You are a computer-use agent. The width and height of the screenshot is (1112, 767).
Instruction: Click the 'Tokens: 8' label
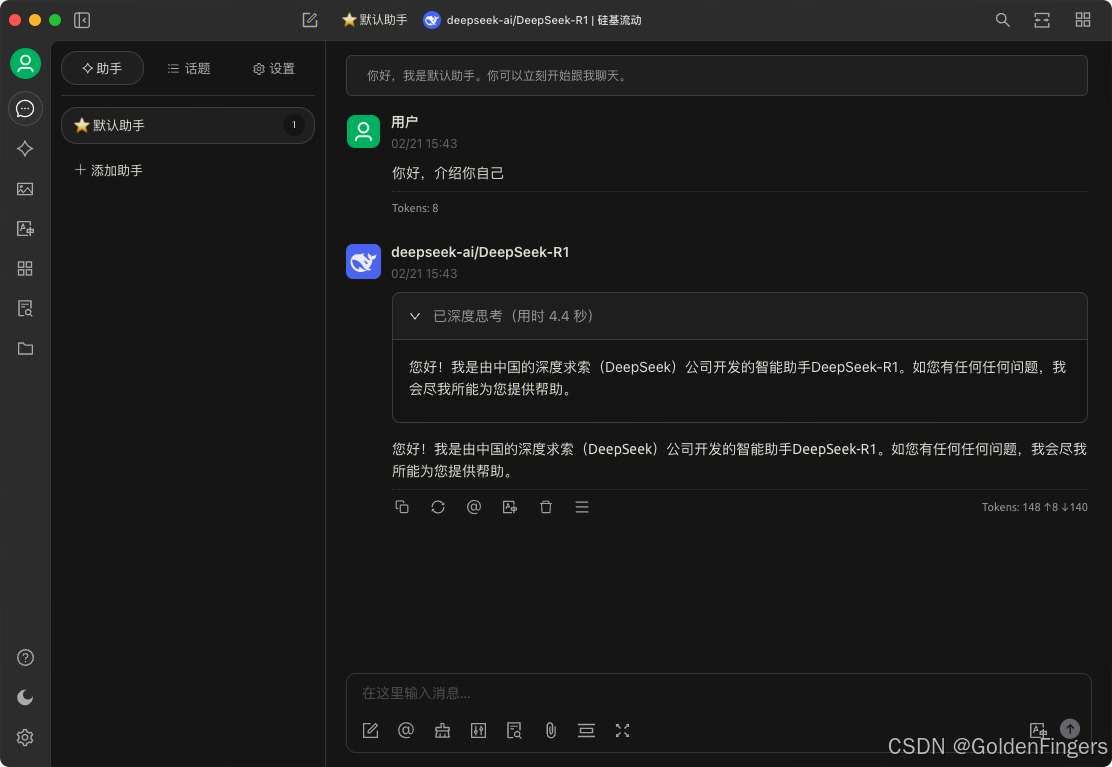[x=415, y=208]
